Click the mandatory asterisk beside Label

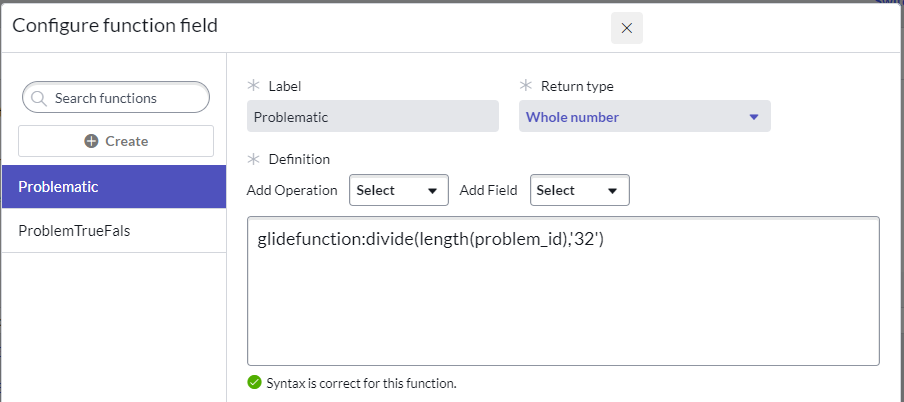pos(254,87)
